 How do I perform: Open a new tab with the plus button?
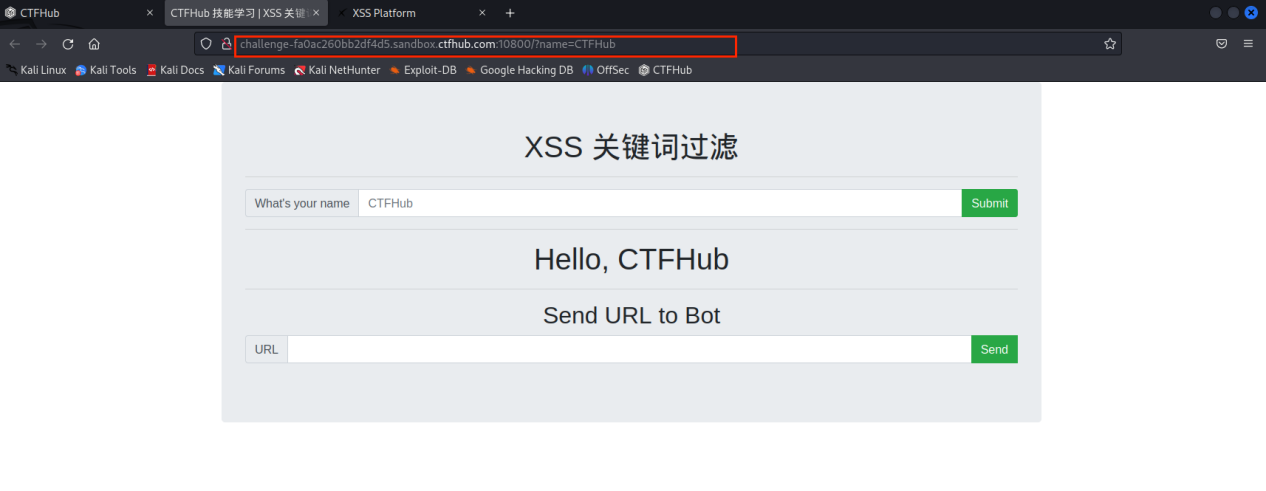click(x=510, y=13)
